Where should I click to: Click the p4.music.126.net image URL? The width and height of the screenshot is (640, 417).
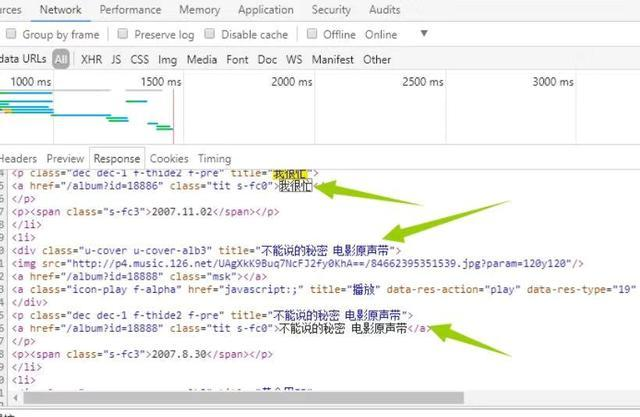click(320, 264)
